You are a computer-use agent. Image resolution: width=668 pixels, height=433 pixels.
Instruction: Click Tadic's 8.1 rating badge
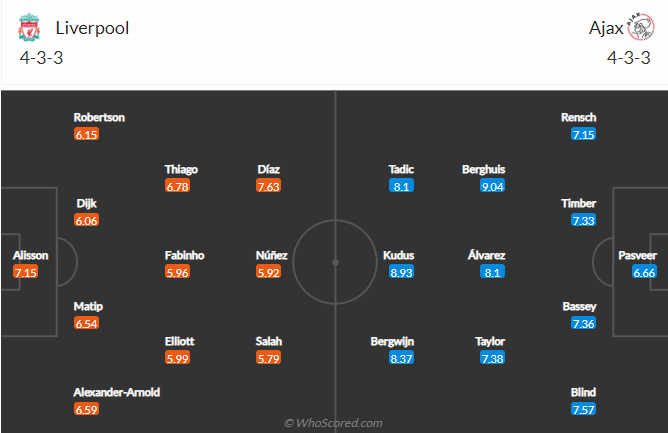[x=403, y=186]
